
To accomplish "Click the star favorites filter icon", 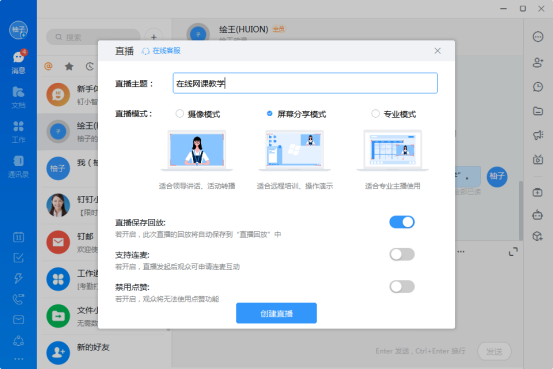I will pos(69,66).
